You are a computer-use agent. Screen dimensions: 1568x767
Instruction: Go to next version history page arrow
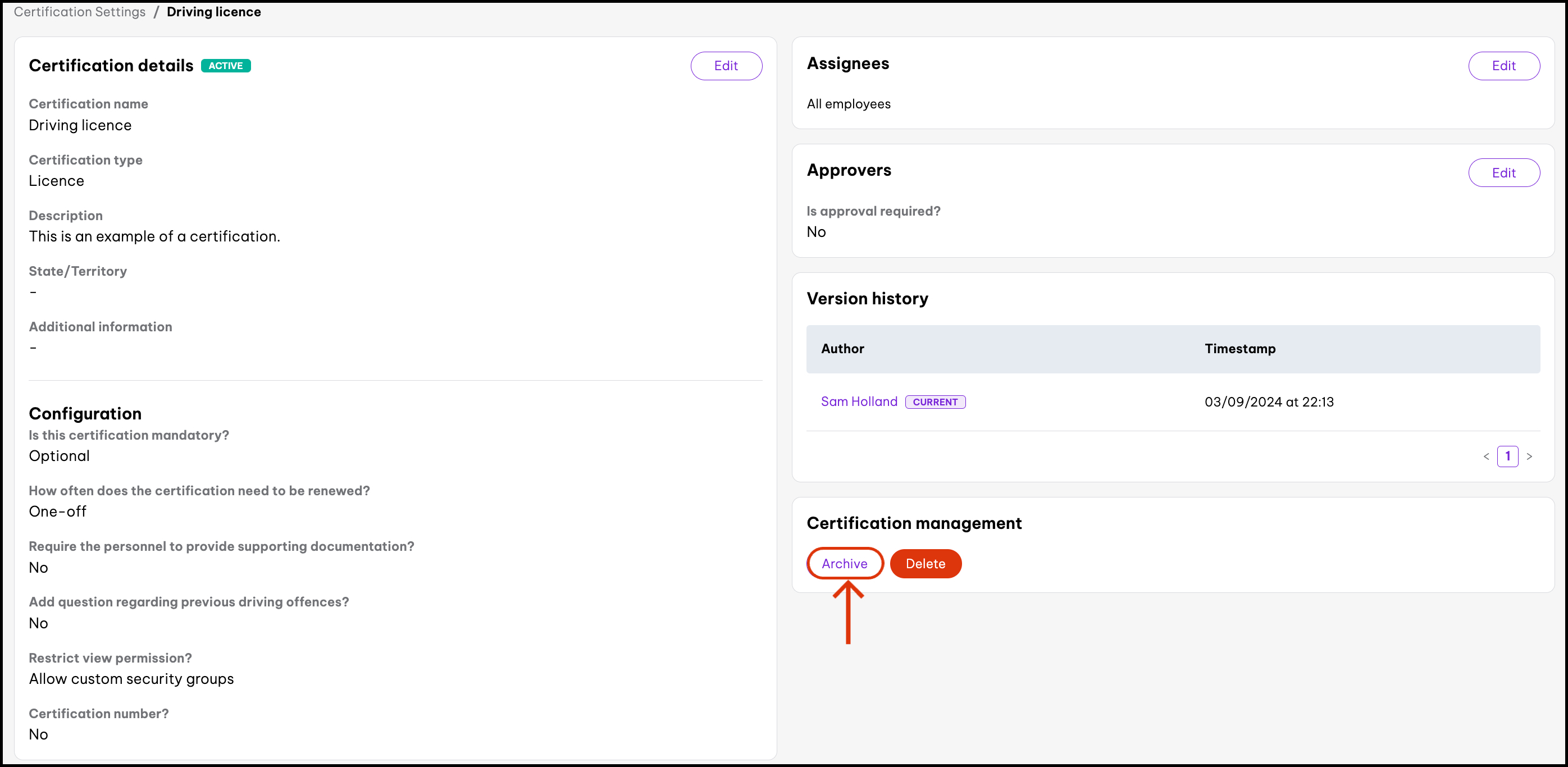pyautogui.click(x=1529, y=456)
